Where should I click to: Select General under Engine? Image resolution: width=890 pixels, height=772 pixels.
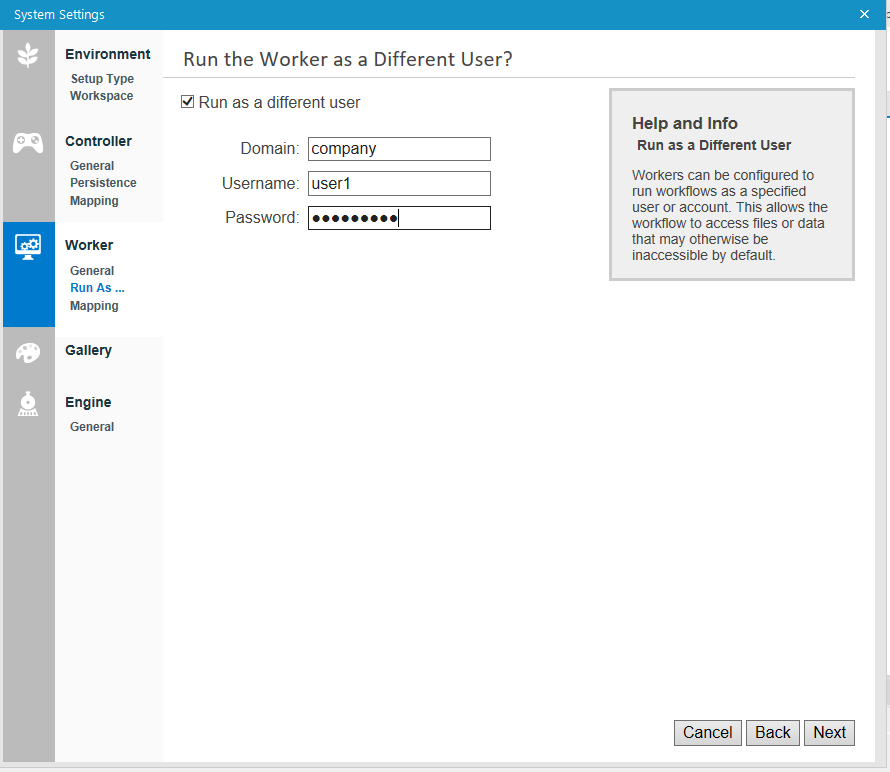92,426
